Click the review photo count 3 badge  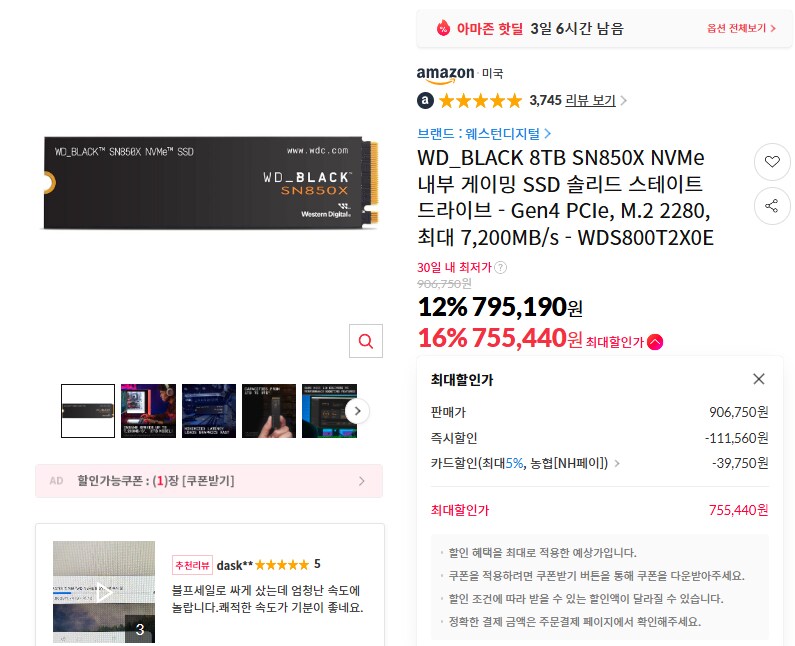[x=140, y=629]
